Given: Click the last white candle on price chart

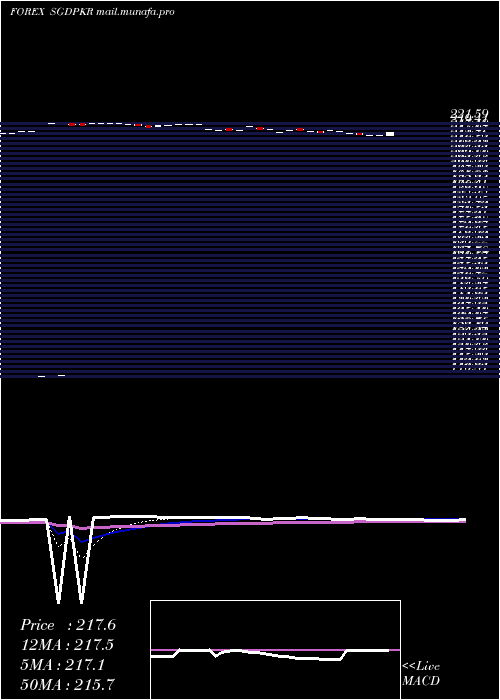Looking at the screenshot, I should [390, 134].
